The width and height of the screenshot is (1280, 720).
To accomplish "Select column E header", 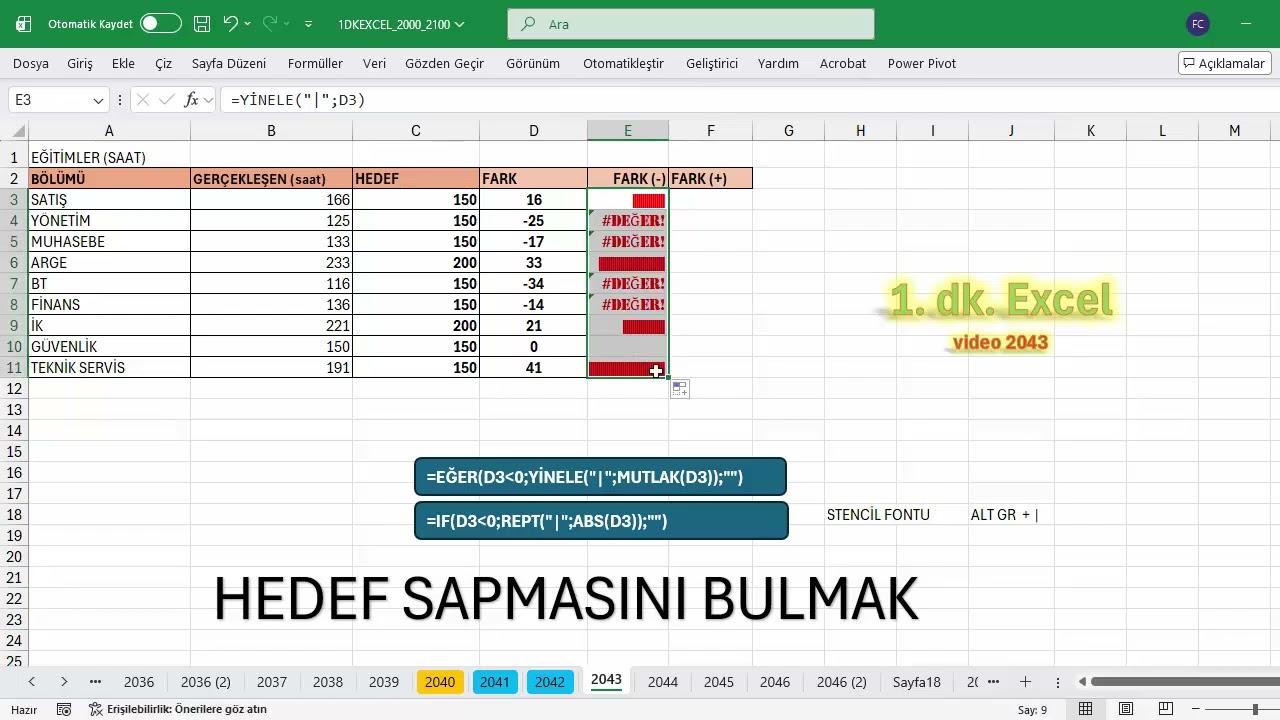I will [628, 131].
